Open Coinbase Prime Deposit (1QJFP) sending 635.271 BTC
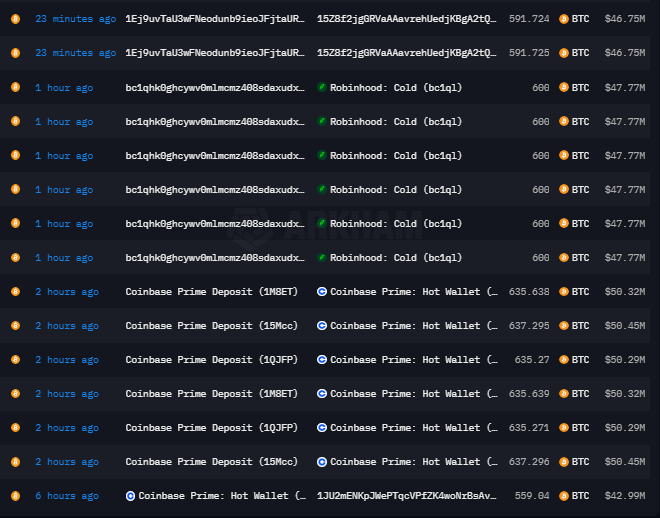The image size is (660, 518). [211, 428]
